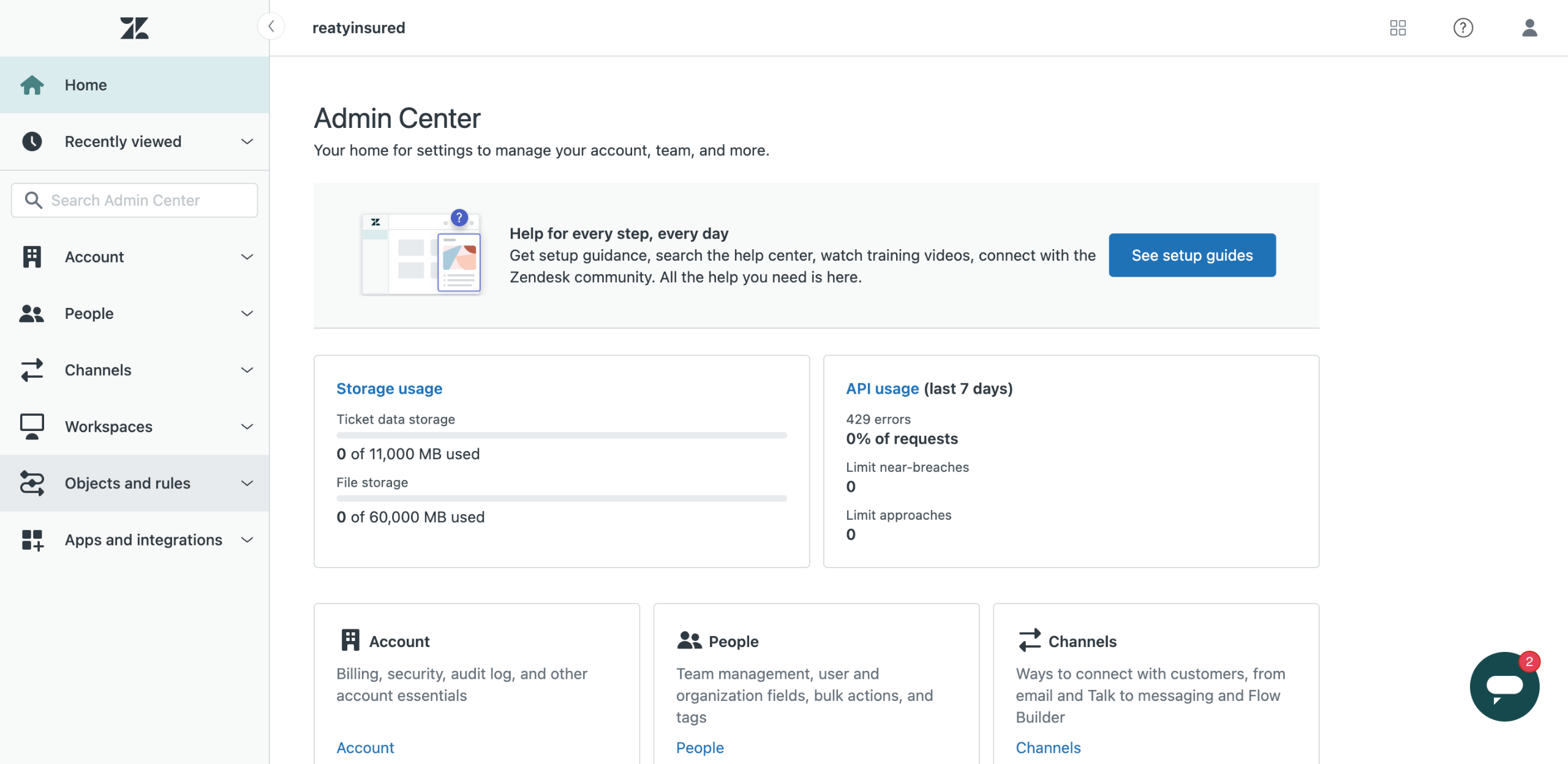Open the Channels link in the card
This screenshot has height=764, width=1568.
click(x=1048, y=747)
